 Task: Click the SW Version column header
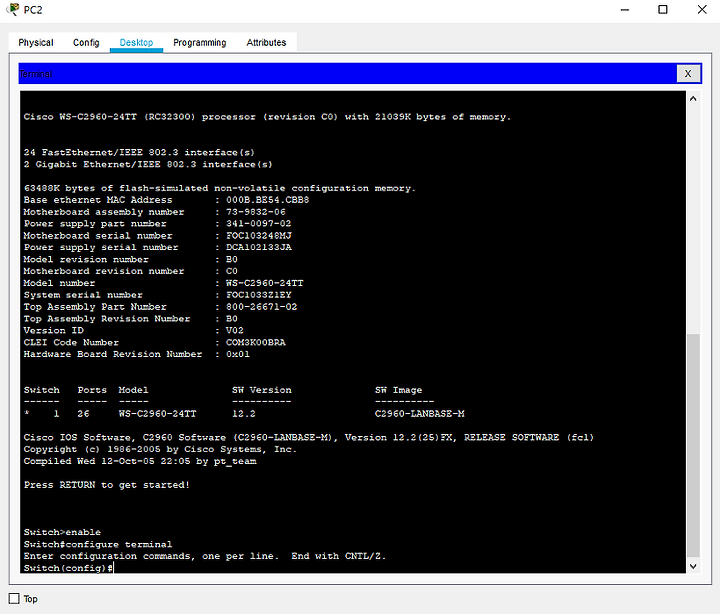click(x=262, y=390)
